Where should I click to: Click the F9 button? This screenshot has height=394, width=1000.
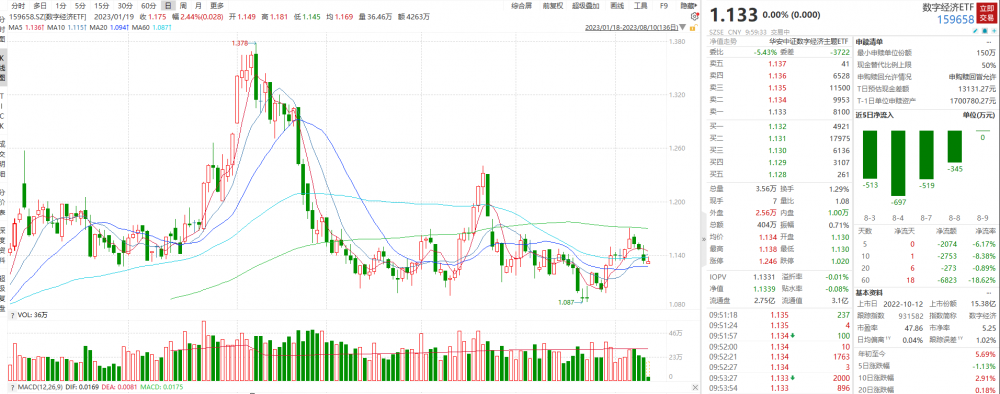(664, 5)
